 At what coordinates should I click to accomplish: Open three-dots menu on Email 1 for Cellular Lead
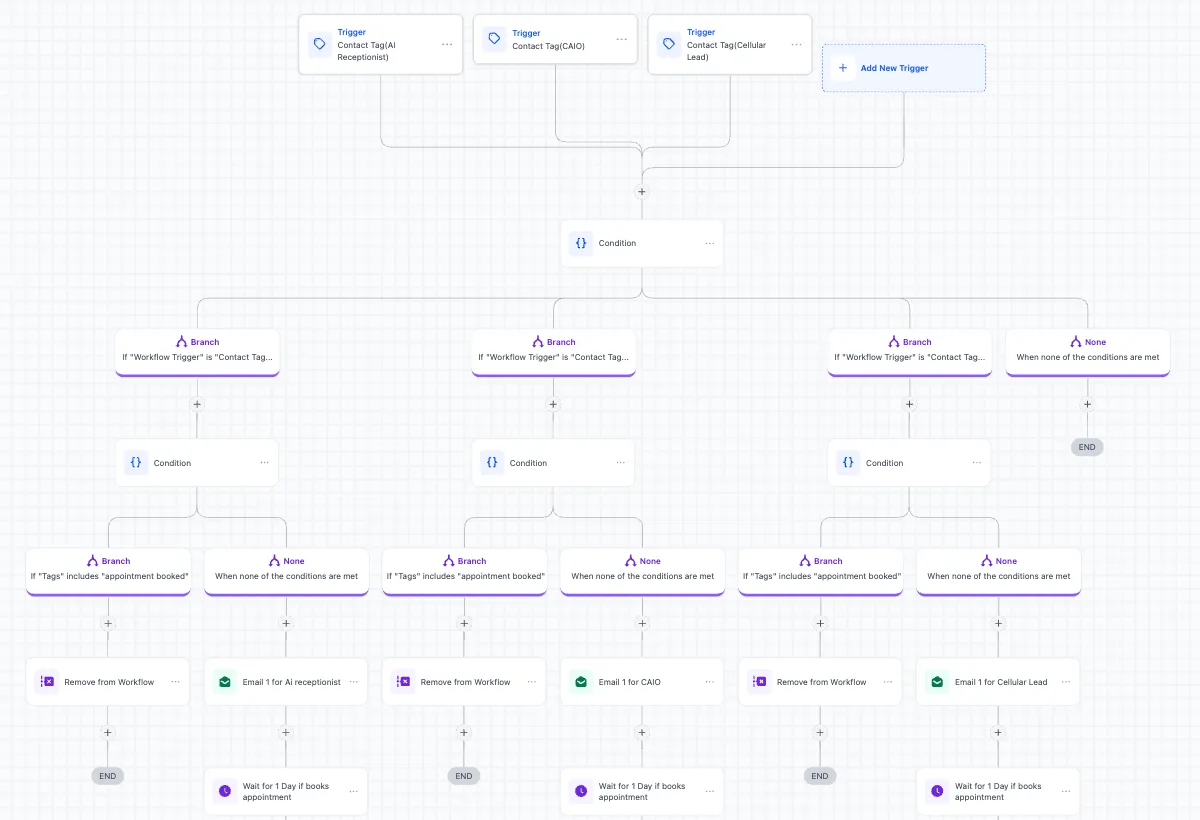click(x=1066, y=682)
